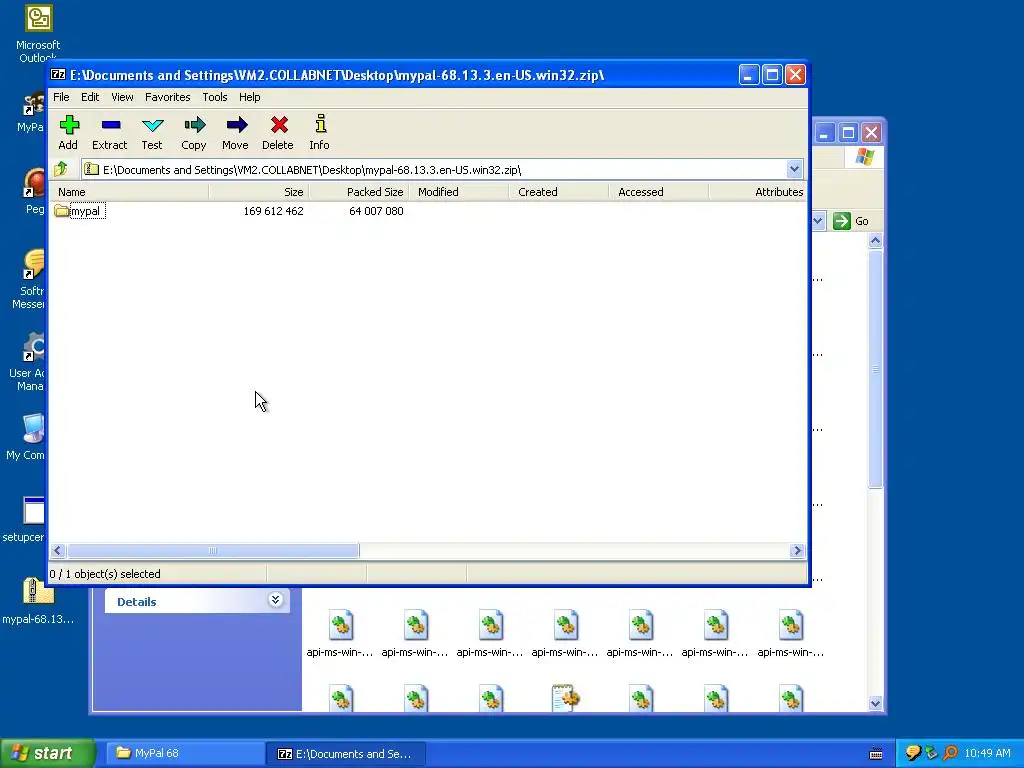Switch to MyPal 68 taskbar button
Viewport: 1024px width, 768px height.
pos(184,753)
